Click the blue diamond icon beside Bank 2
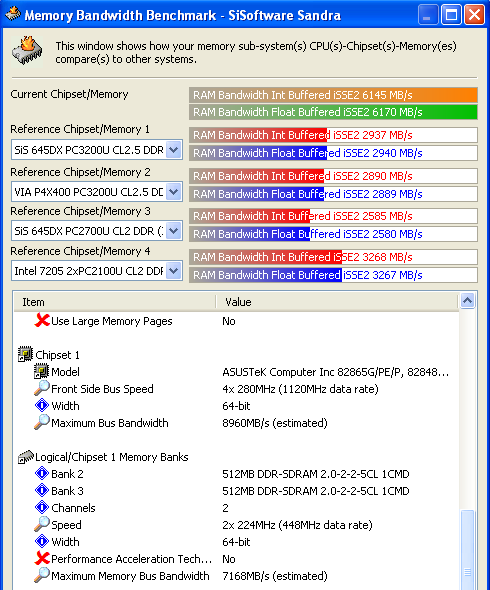Viewport: 490px width, 590px height. tap(42, 473)
